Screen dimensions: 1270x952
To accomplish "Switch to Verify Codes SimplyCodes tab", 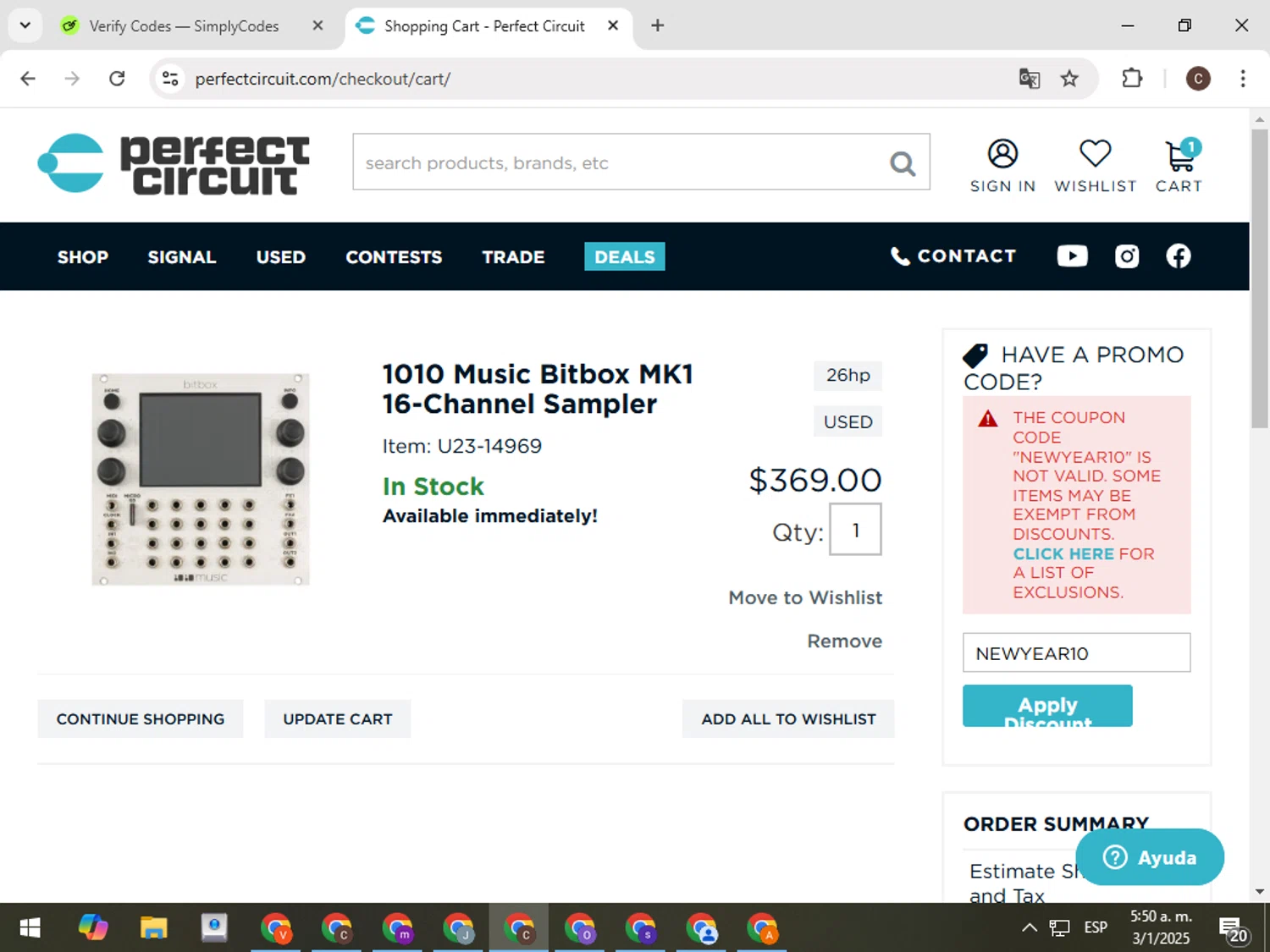I will click(x=183, y=26).
